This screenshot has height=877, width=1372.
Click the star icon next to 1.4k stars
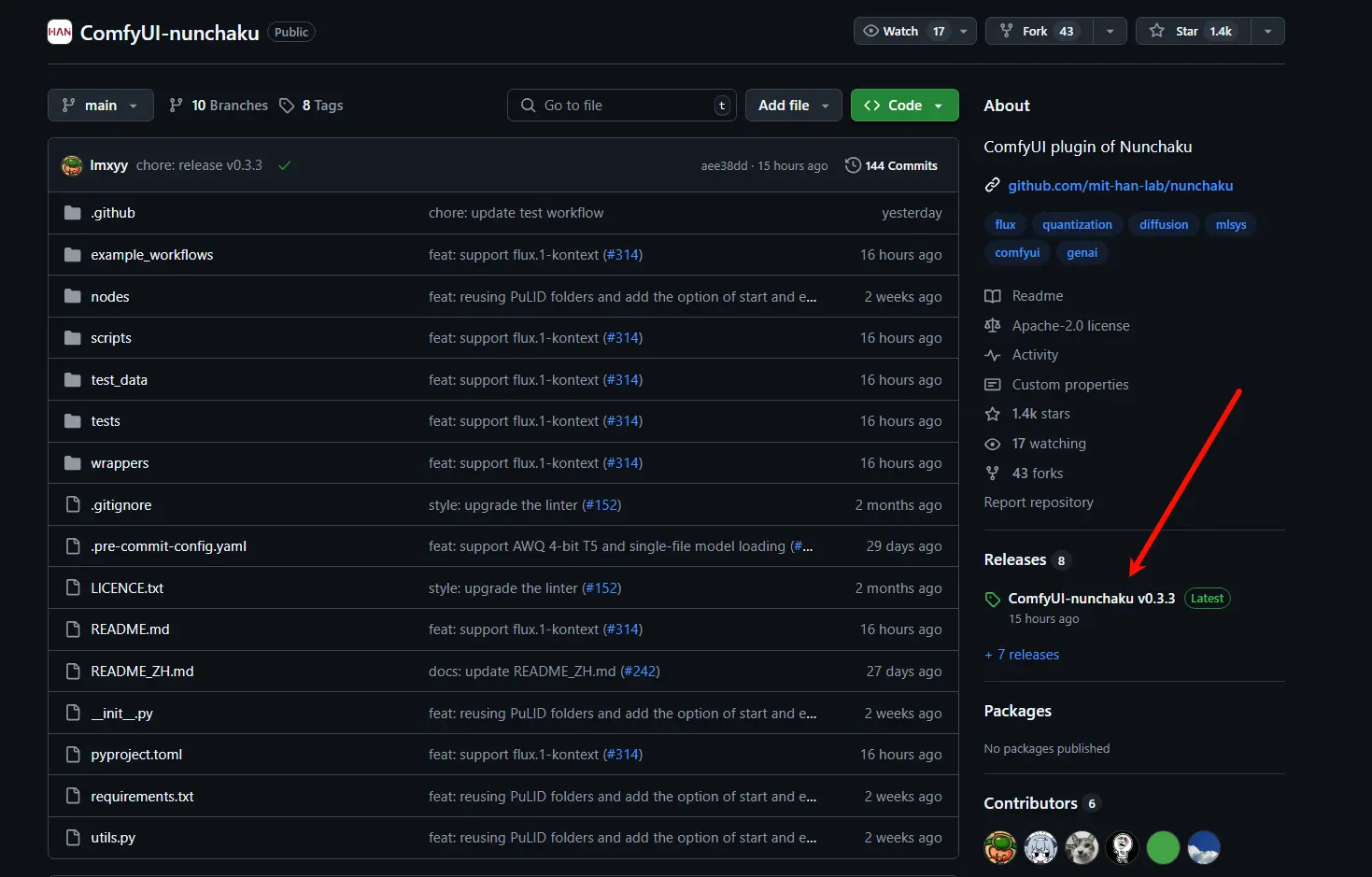coord(992,414)
